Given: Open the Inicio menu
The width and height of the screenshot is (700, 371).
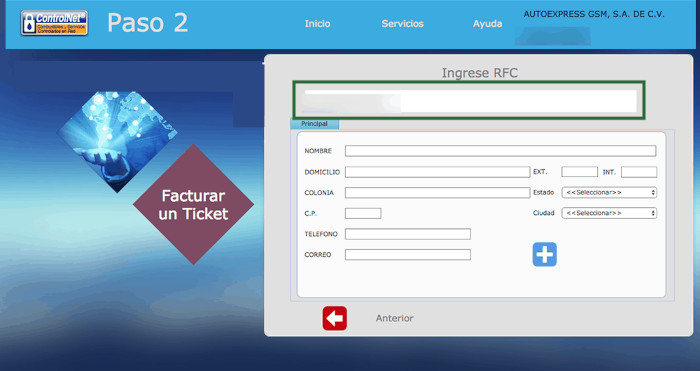Looking at the screenshot, I should point(317,24).
